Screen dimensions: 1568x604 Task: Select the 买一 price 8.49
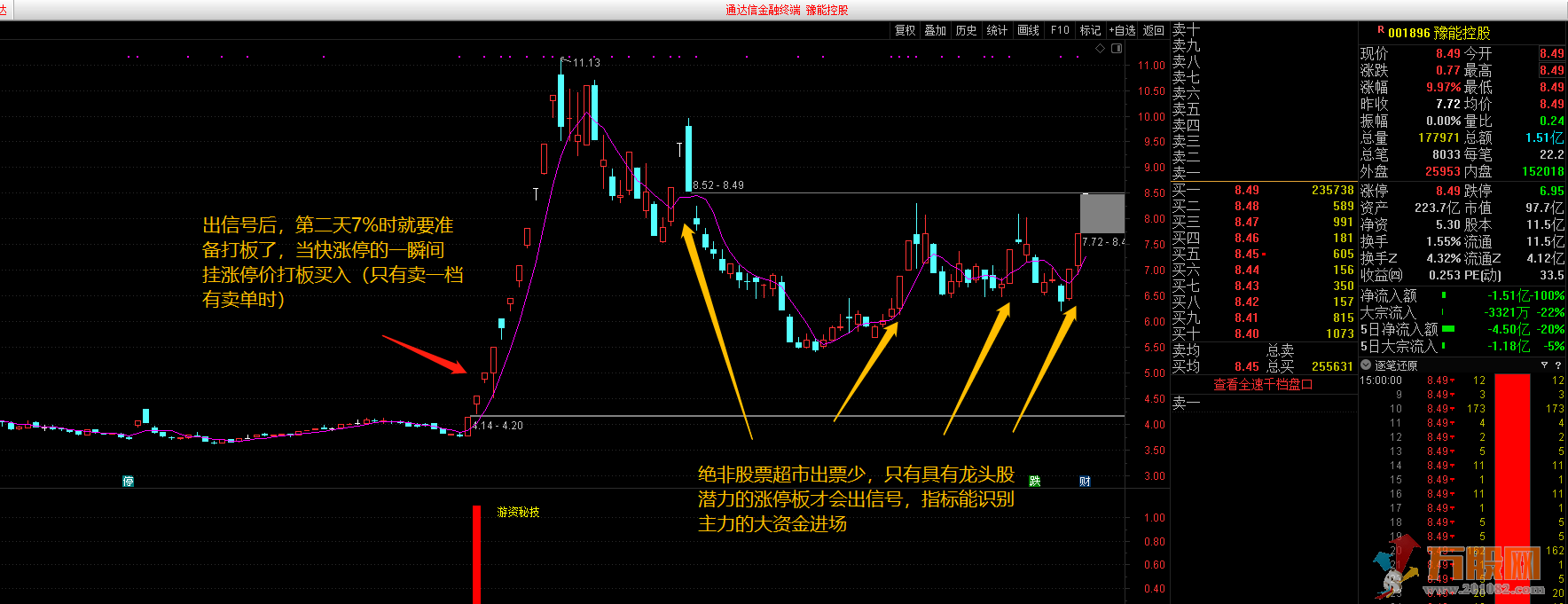click(x=1246, y=190)
